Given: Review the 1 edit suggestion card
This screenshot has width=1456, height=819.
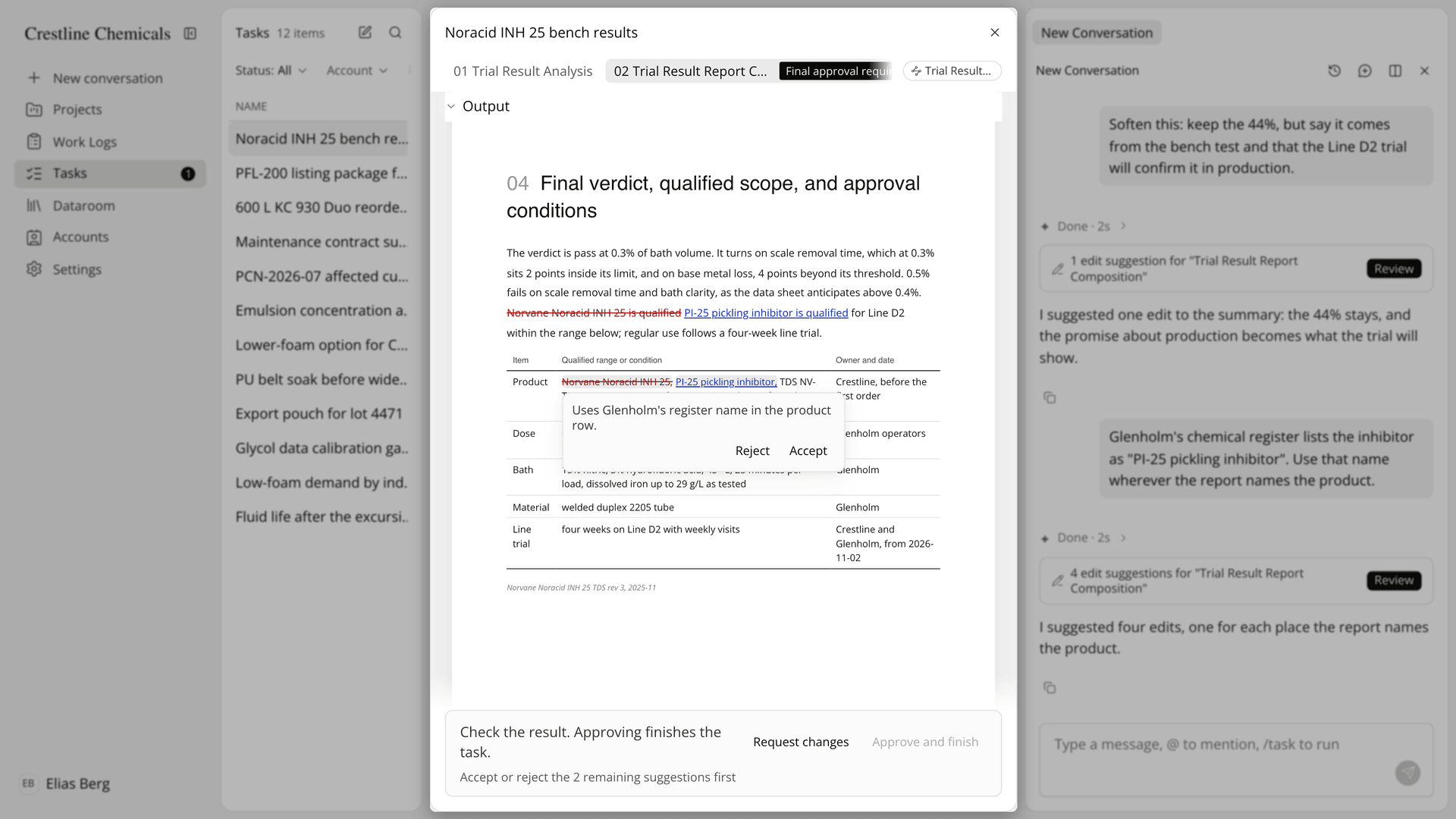Looking at the screenshot, I should 1394,268.
